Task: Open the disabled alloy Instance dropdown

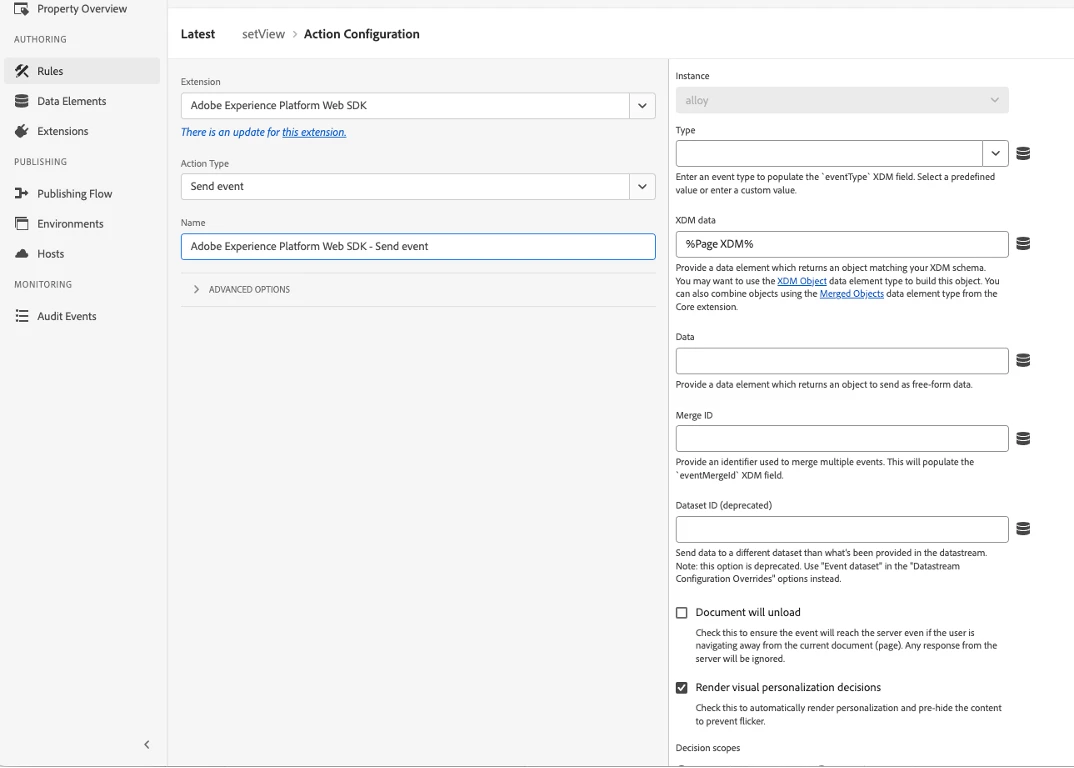Action: [842, 101]
